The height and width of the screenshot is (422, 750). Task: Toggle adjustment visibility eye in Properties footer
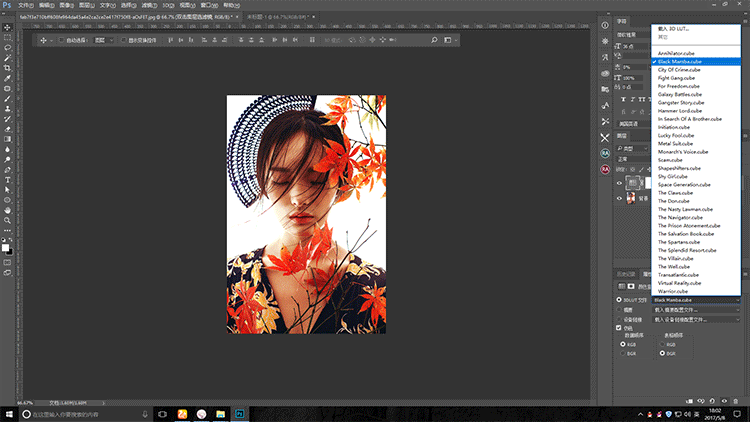(x=724, y=401)
